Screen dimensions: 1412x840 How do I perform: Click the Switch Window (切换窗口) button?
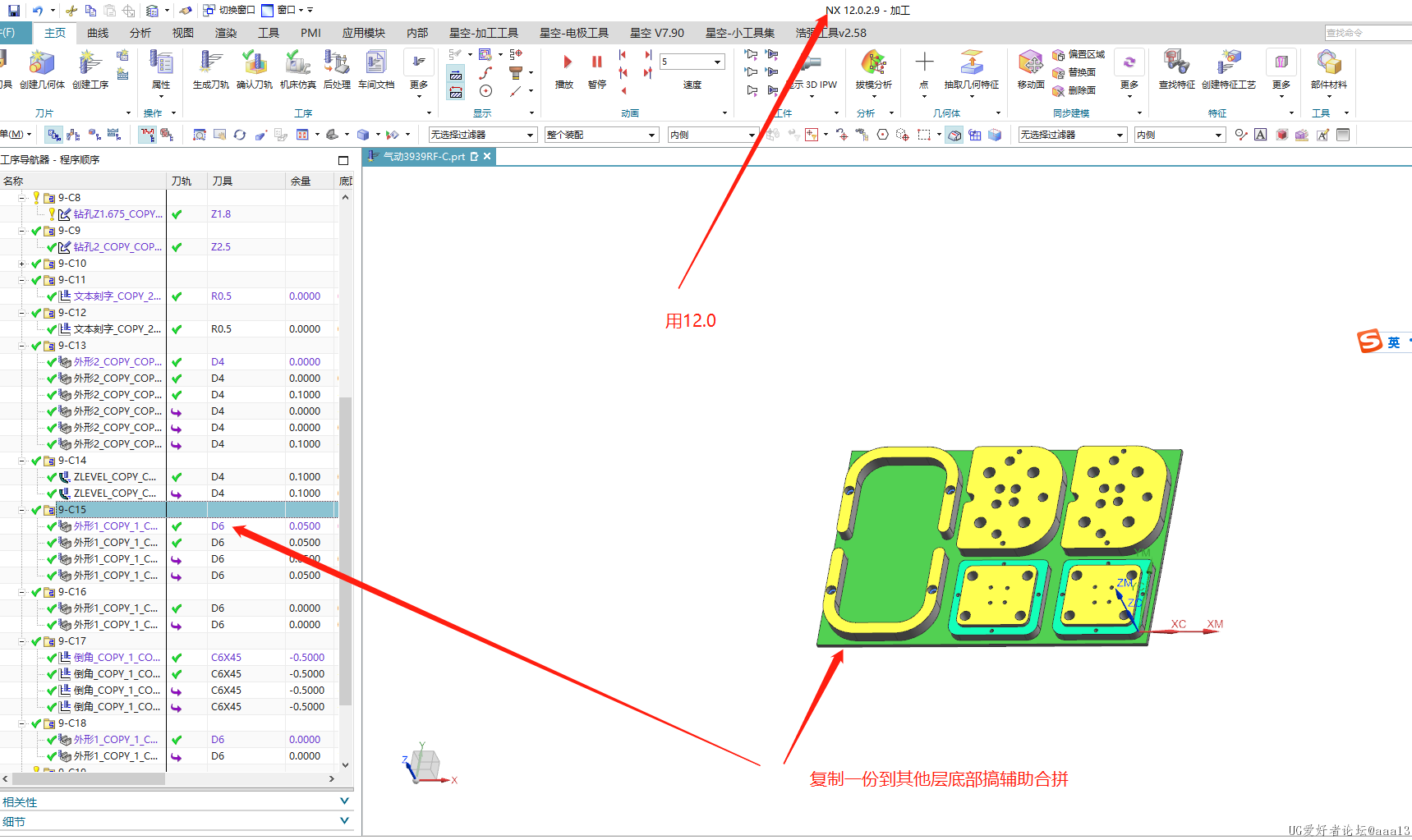pos(229,11)
